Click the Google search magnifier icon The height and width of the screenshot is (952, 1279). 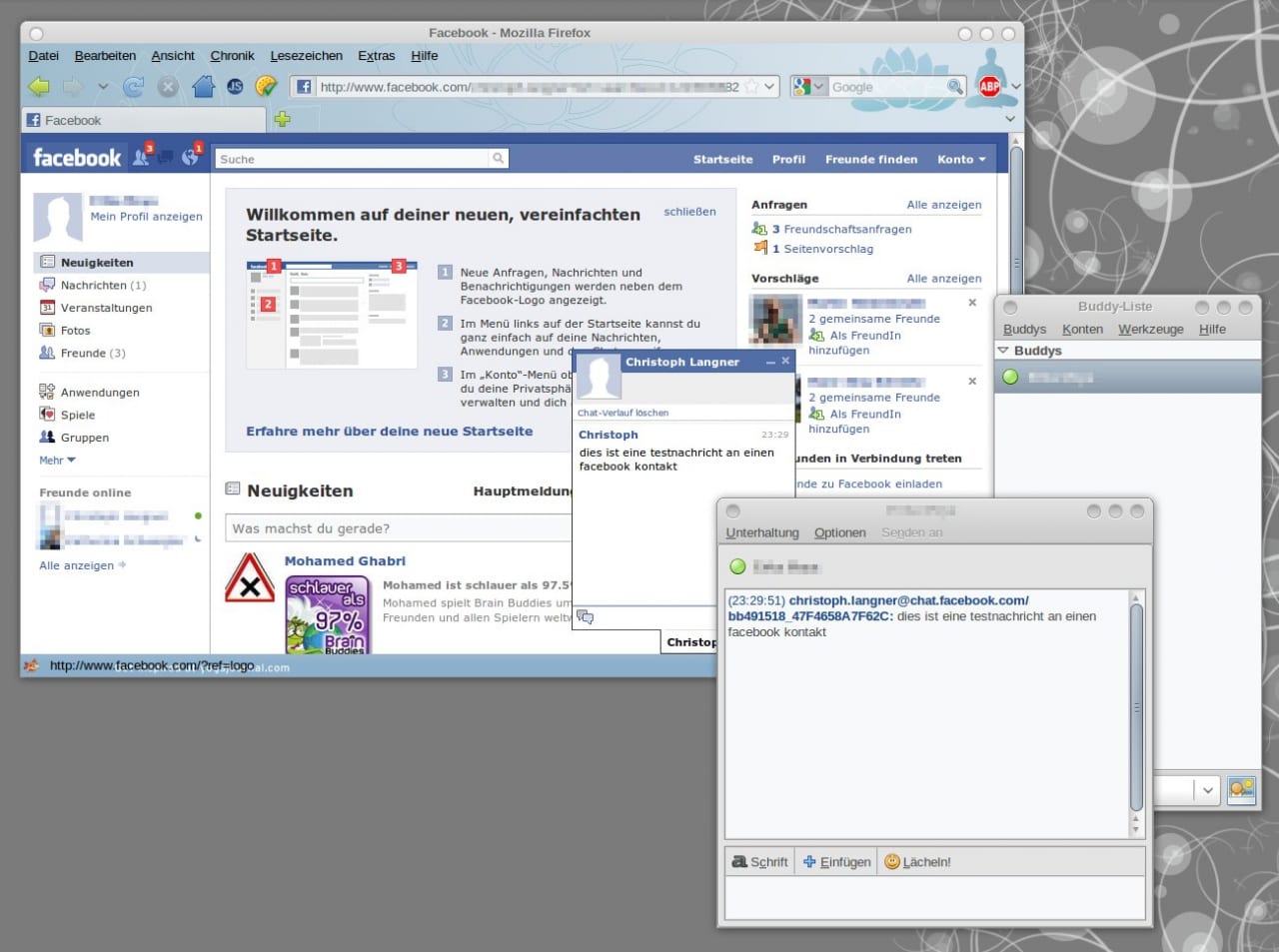point(954,87)
